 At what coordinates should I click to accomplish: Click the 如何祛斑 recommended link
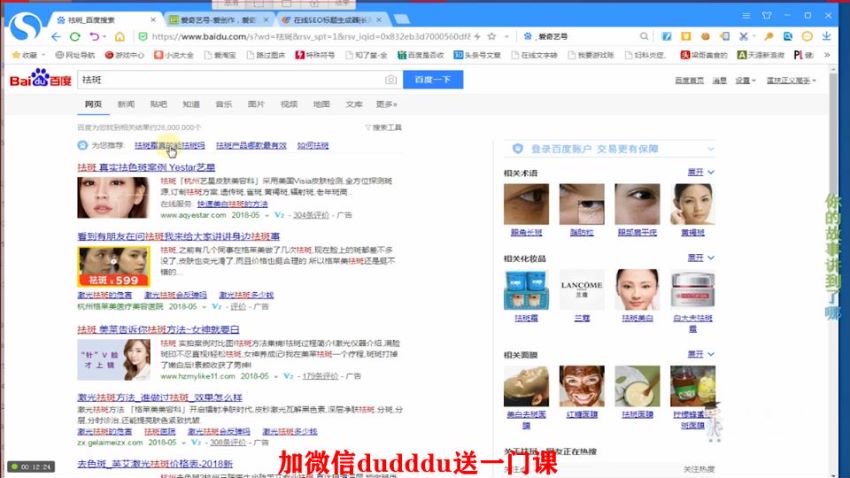(313, 145)
